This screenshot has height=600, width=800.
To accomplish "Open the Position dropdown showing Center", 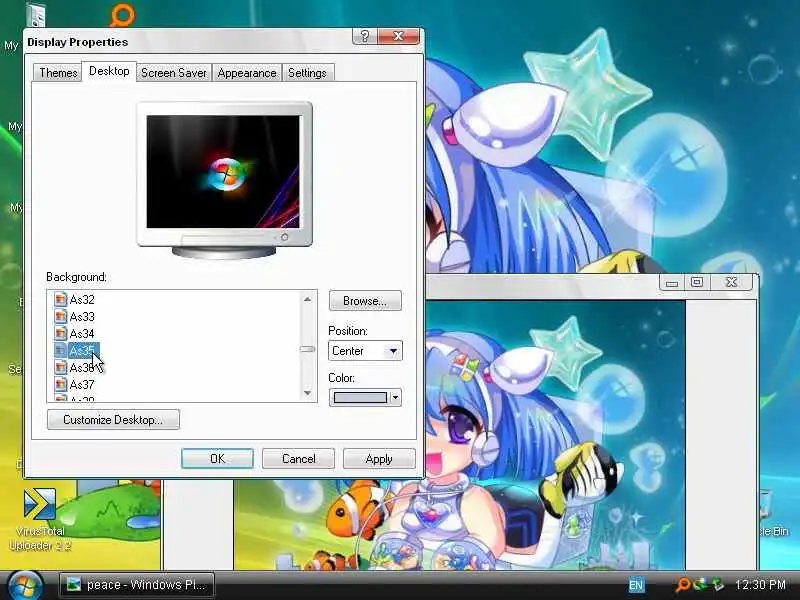I will tap(365, 351).
